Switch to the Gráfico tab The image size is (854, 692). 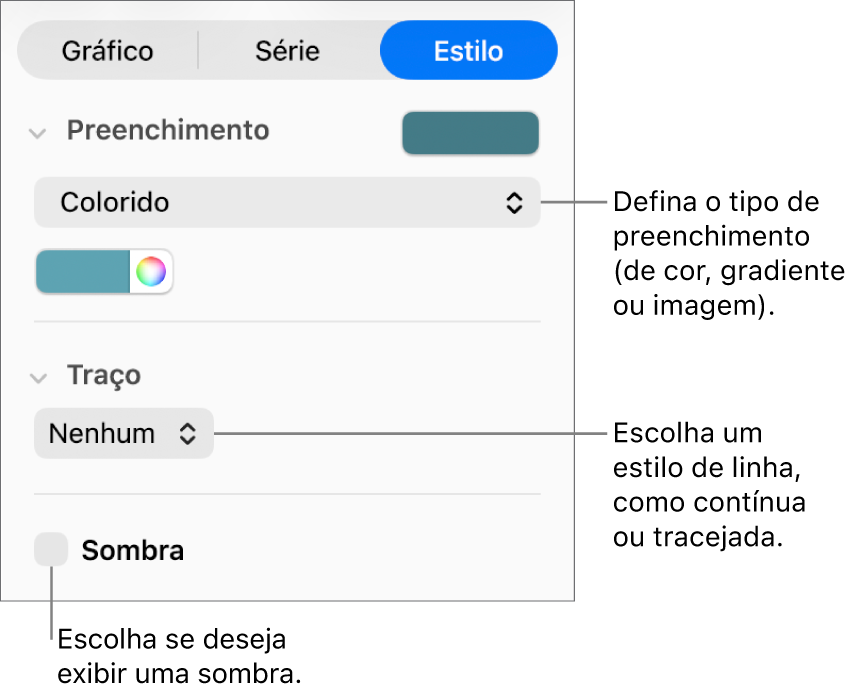click(x=107, y=50)
